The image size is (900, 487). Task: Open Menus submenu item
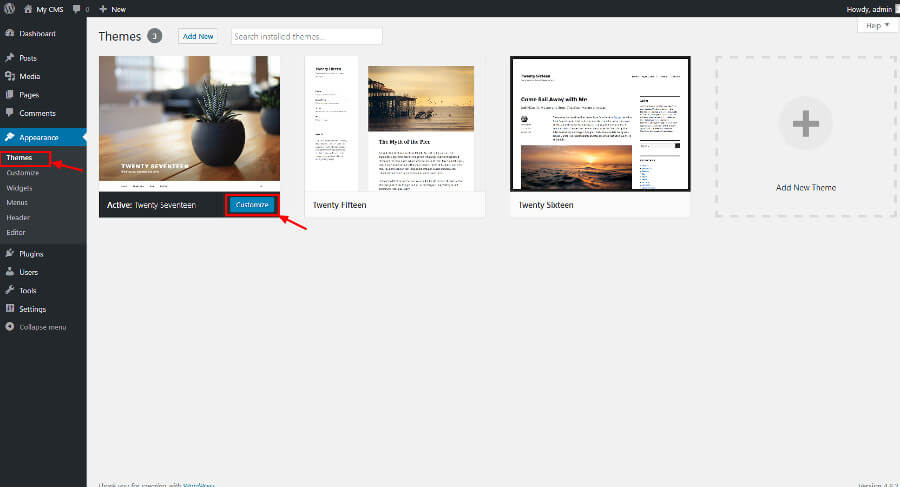point(17,203)
